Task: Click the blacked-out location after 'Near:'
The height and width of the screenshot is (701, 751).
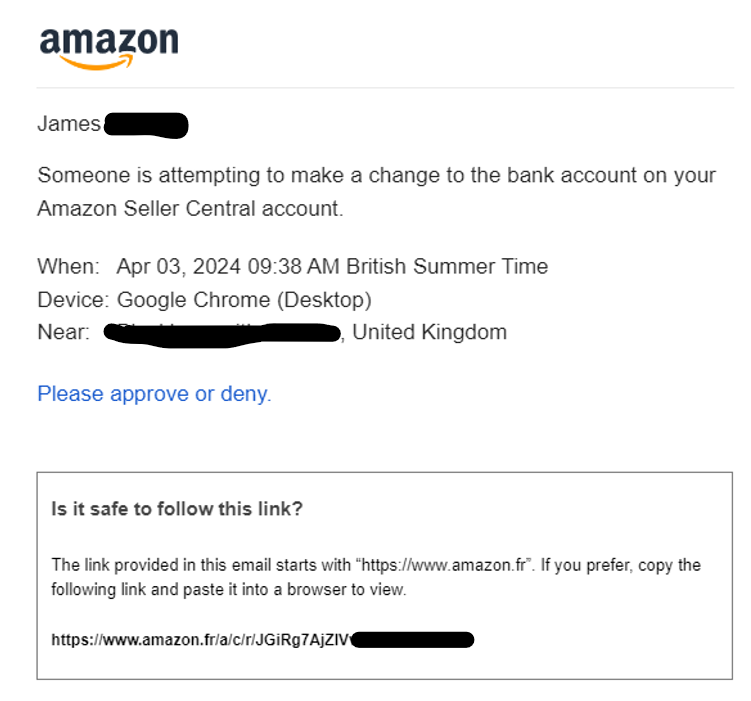Action: (222, 335)
